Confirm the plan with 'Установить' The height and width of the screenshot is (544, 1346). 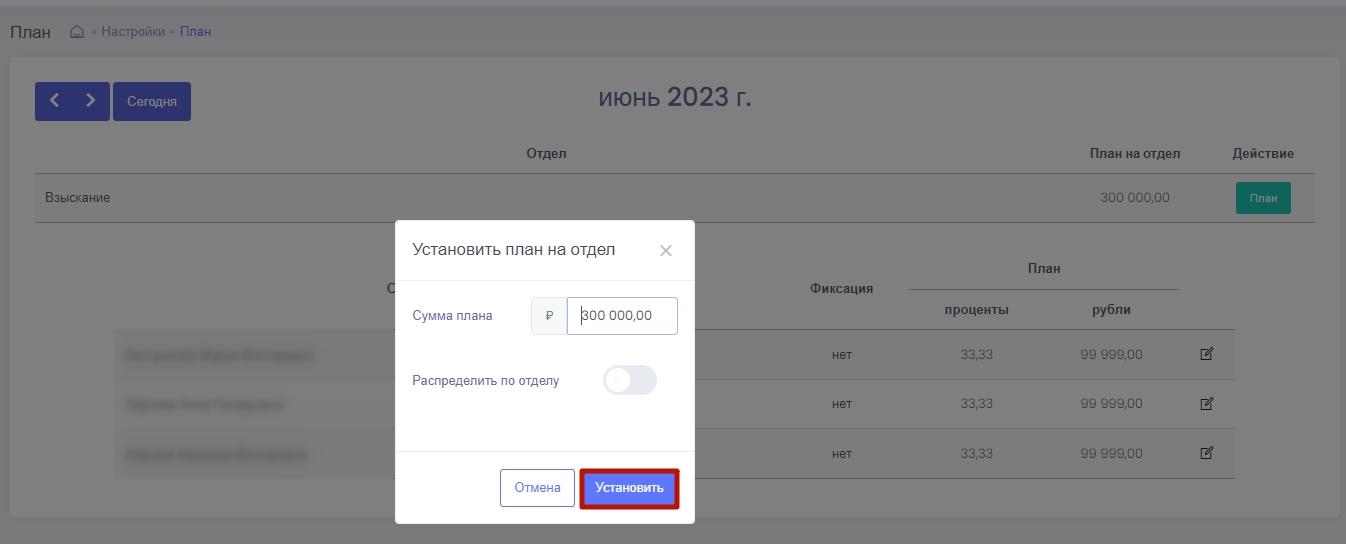coord(629,488)
